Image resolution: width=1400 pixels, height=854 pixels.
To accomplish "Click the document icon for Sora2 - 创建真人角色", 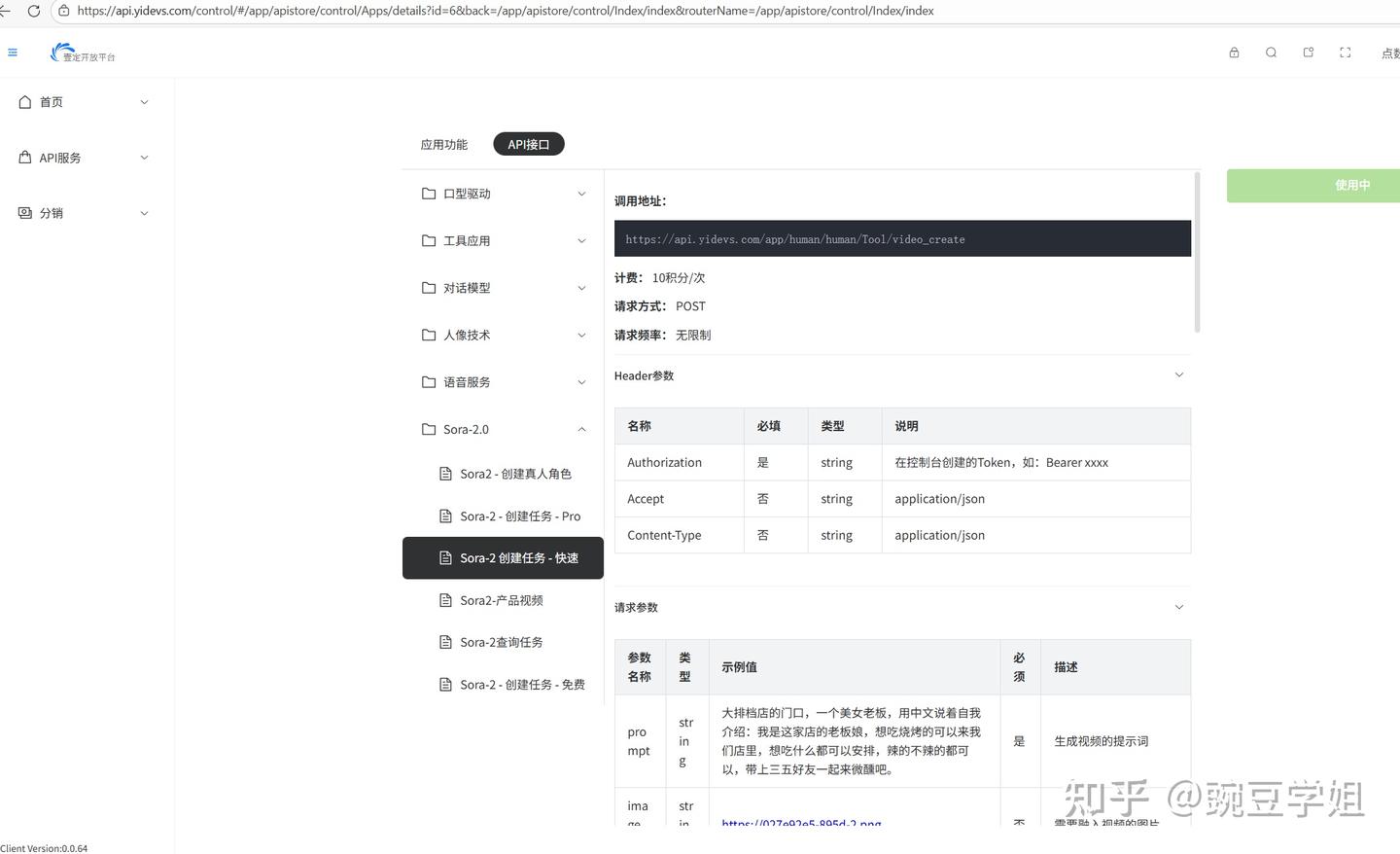I will pyautogui.click(x=445, y=474).
